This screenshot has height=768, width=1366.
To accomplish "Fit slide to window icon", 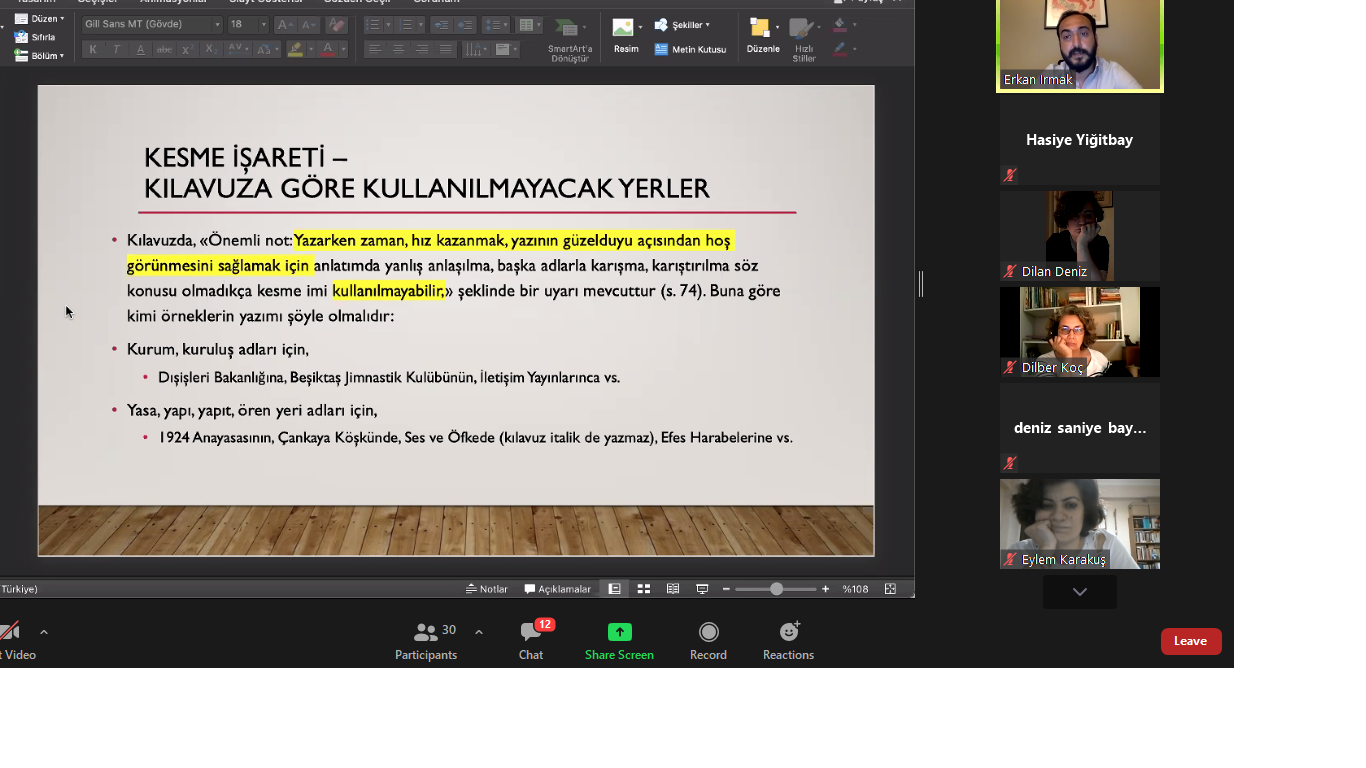I will click(890, 589).
